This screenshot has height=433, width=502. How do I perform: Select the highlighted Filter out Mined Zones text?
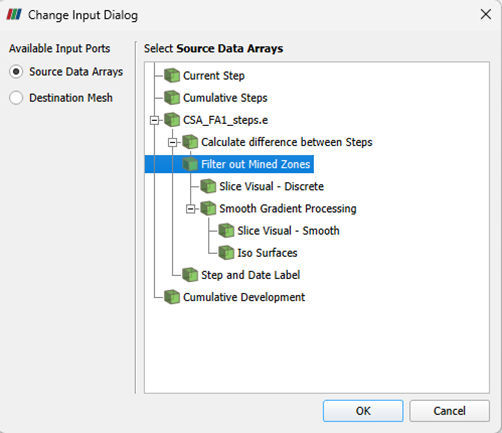(x=256, y=164)
